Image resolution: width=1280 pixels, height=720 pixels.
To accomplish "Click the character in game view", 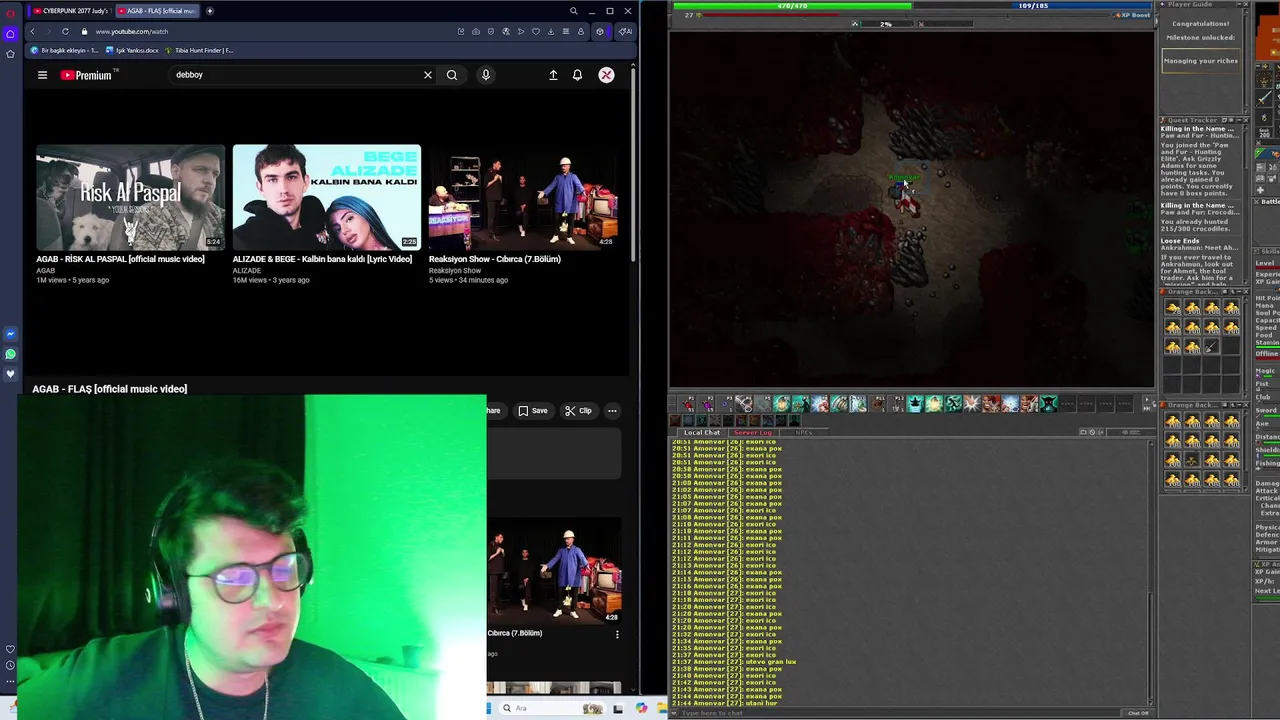I will coord(907,198).
